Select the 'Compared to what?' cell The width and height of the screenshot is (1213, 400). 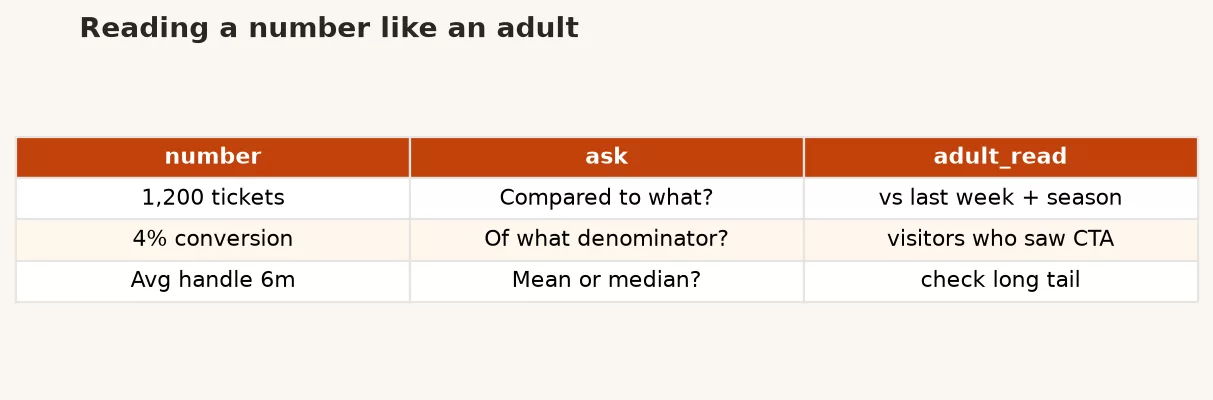click(x=607, y=198)
